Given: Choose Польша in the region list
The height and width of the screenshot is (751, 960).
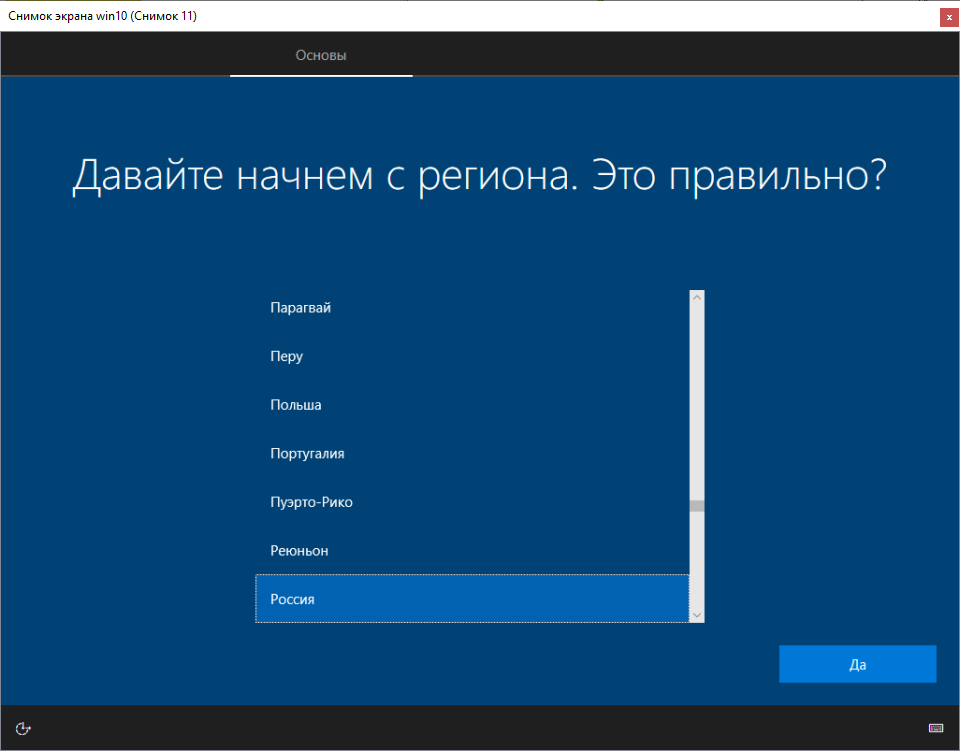Looking at the screenshot, I should [x=472, y=405].
